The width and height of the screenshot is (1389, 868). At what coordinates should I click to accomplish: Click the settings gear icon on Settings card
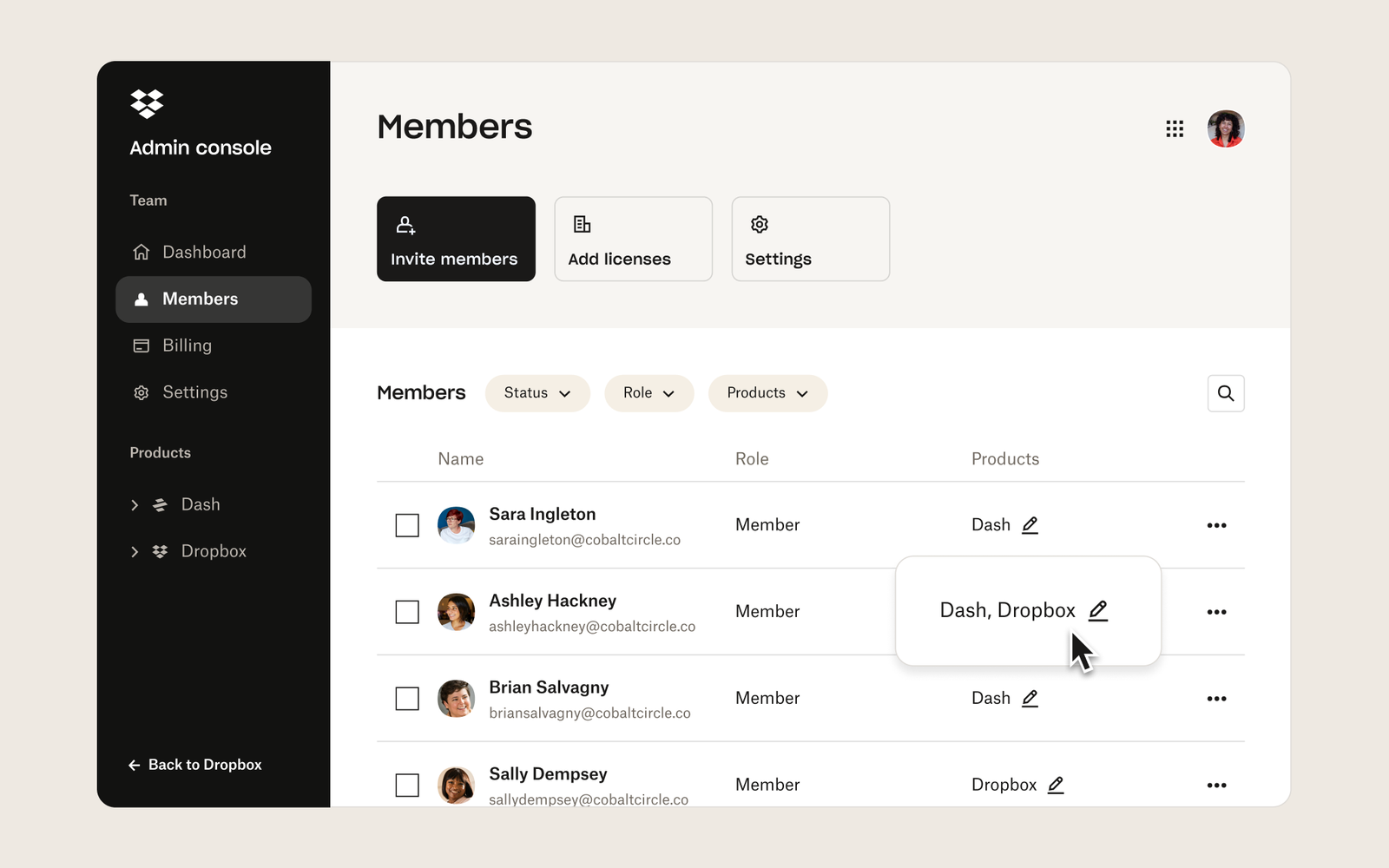click(759, 225)
